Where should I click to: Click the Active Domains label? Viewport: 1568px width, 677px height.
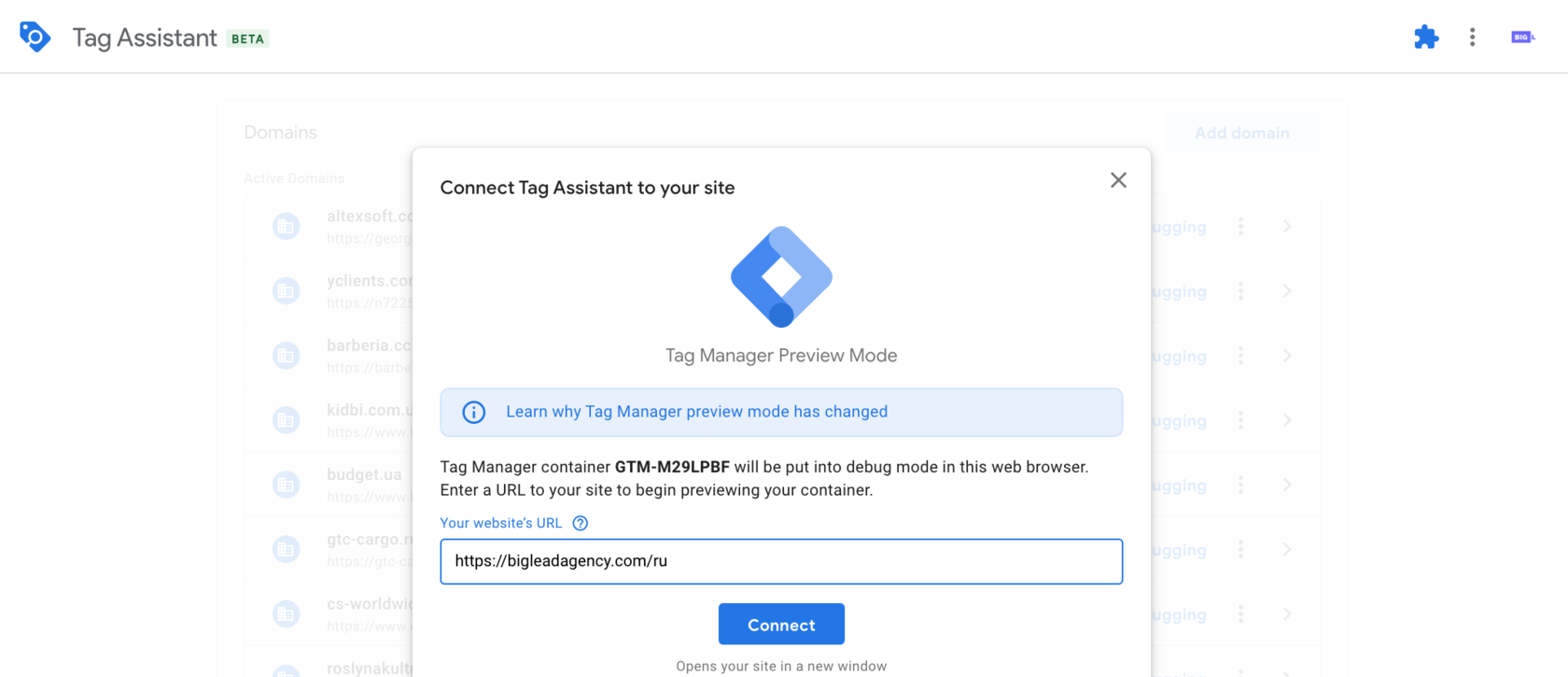(294, 178)
